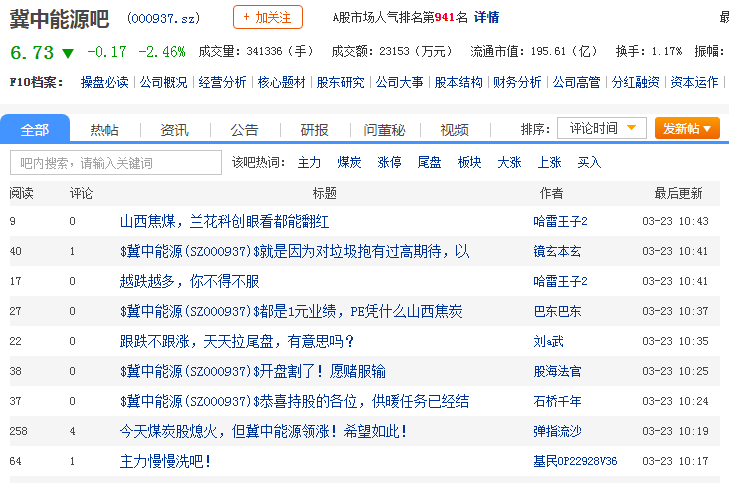The width and height of the screenshot is (729, 483).
Task: Open the 详情 popularity ranking link
Action: click(486, 18)
